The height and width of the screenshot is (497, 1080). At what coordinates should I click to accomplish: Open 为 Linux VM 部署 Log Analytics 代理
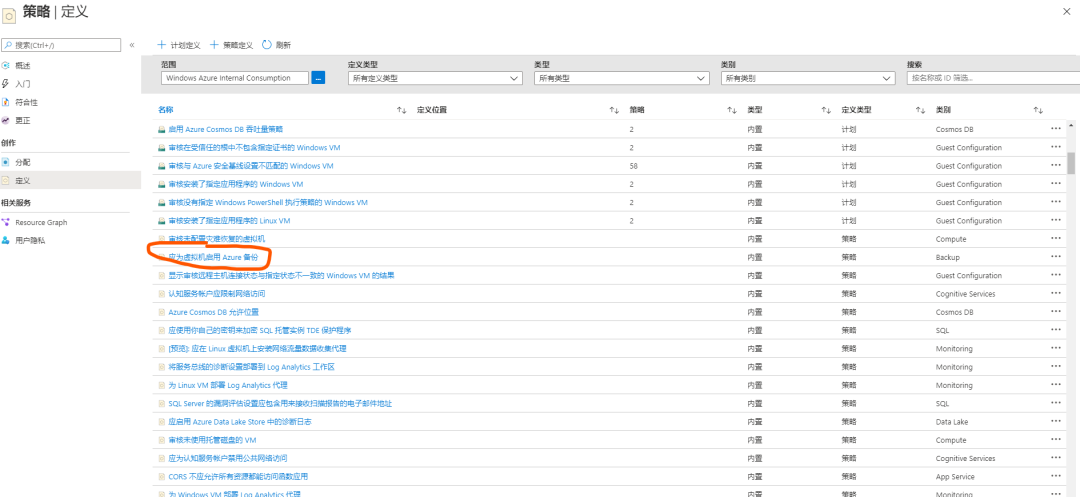click(228, 385)
